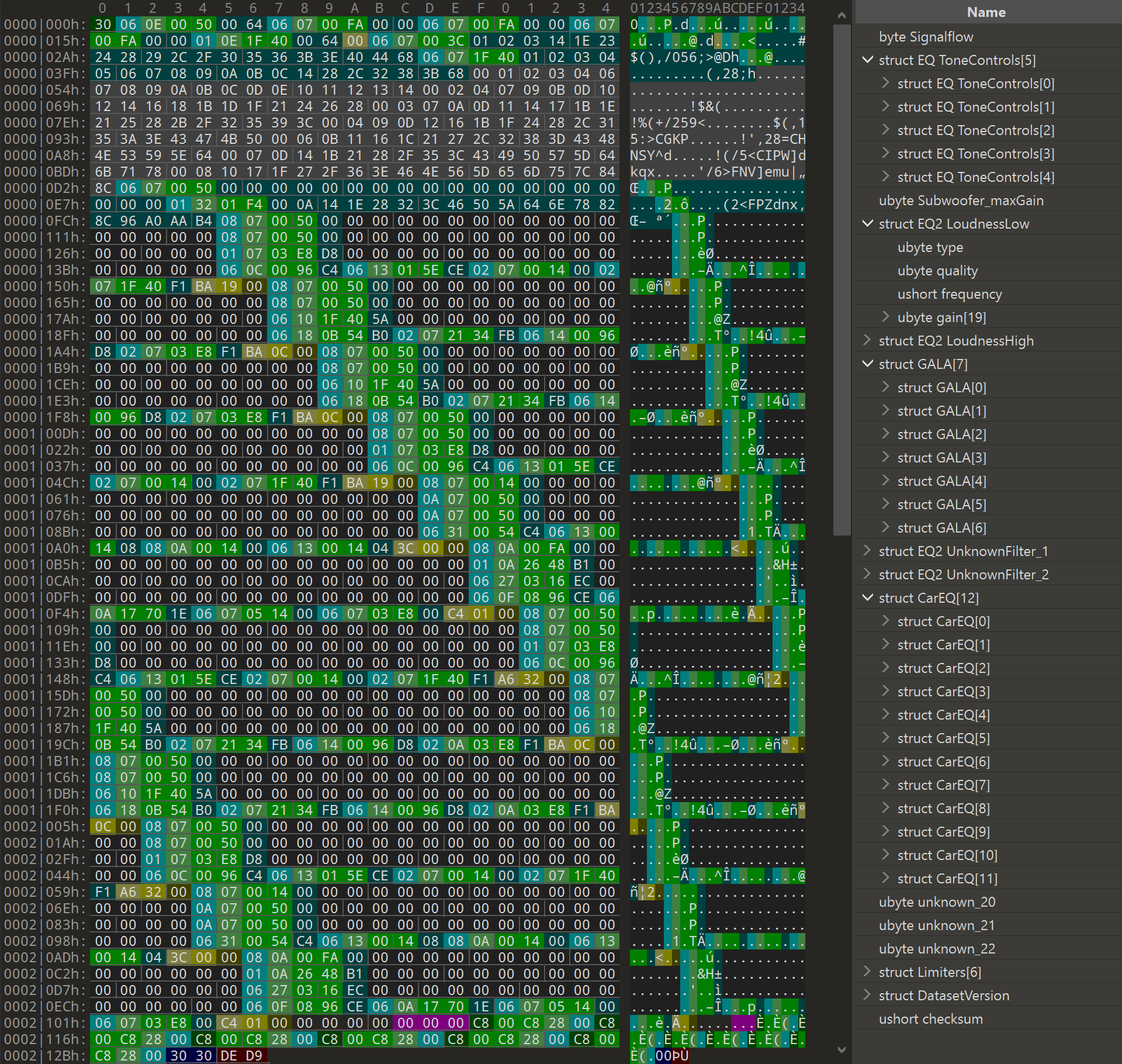Select the byte Signalflow variable

pyautogui.click(x=926, y=37)
